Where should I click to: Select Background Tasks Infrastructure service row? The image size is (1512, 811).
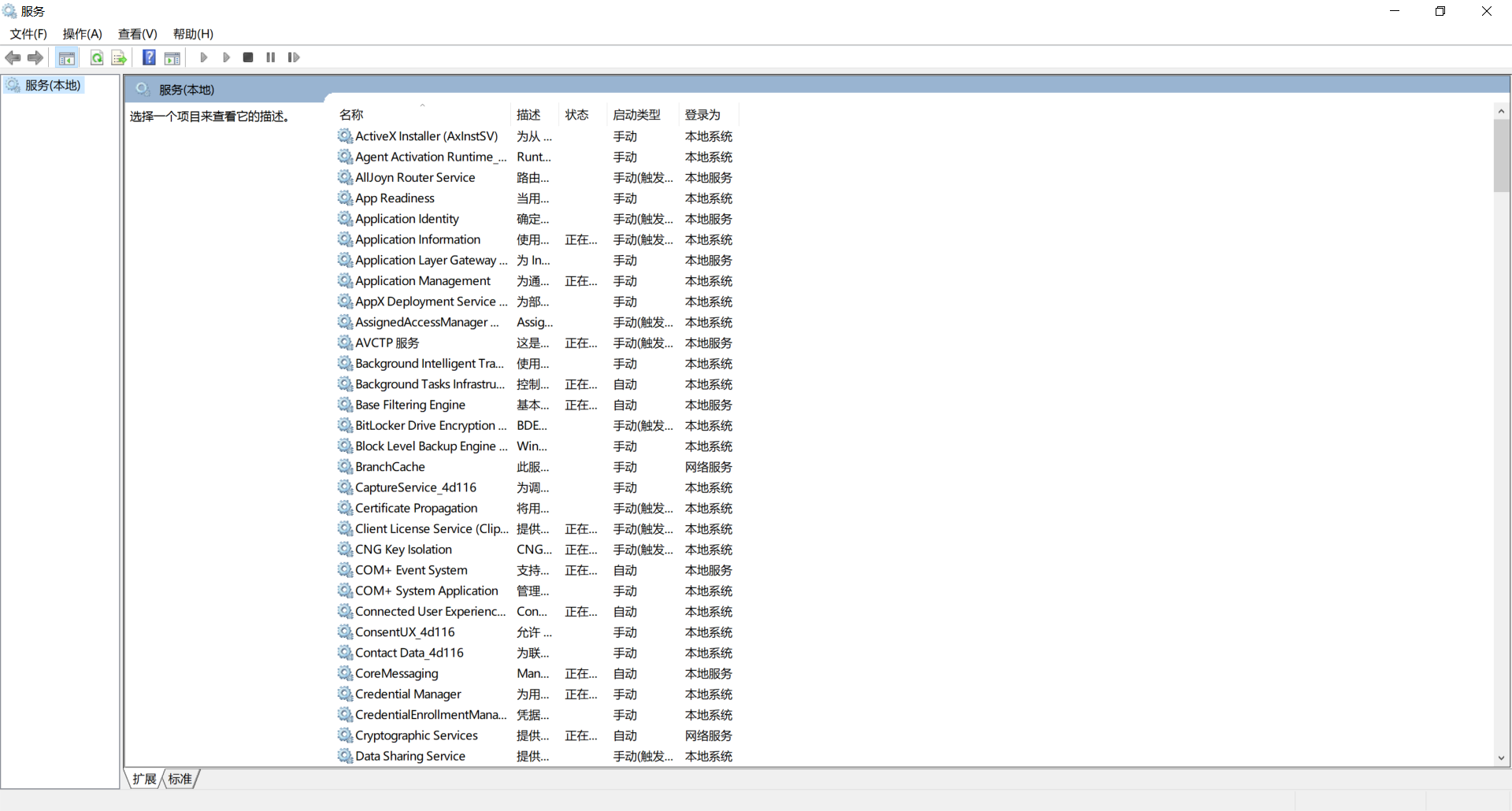[538, 384]
